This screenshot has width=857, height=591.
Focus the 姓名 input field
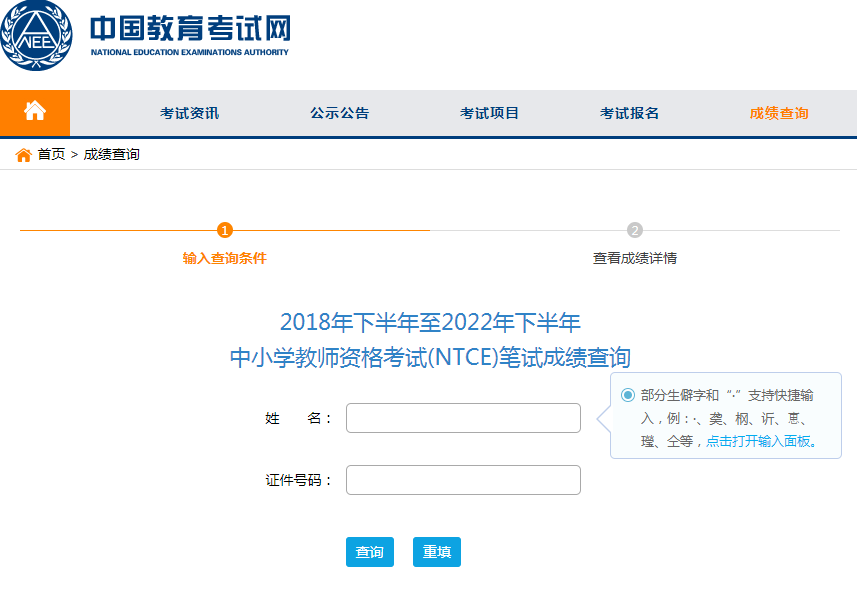(x=463, y=418)
